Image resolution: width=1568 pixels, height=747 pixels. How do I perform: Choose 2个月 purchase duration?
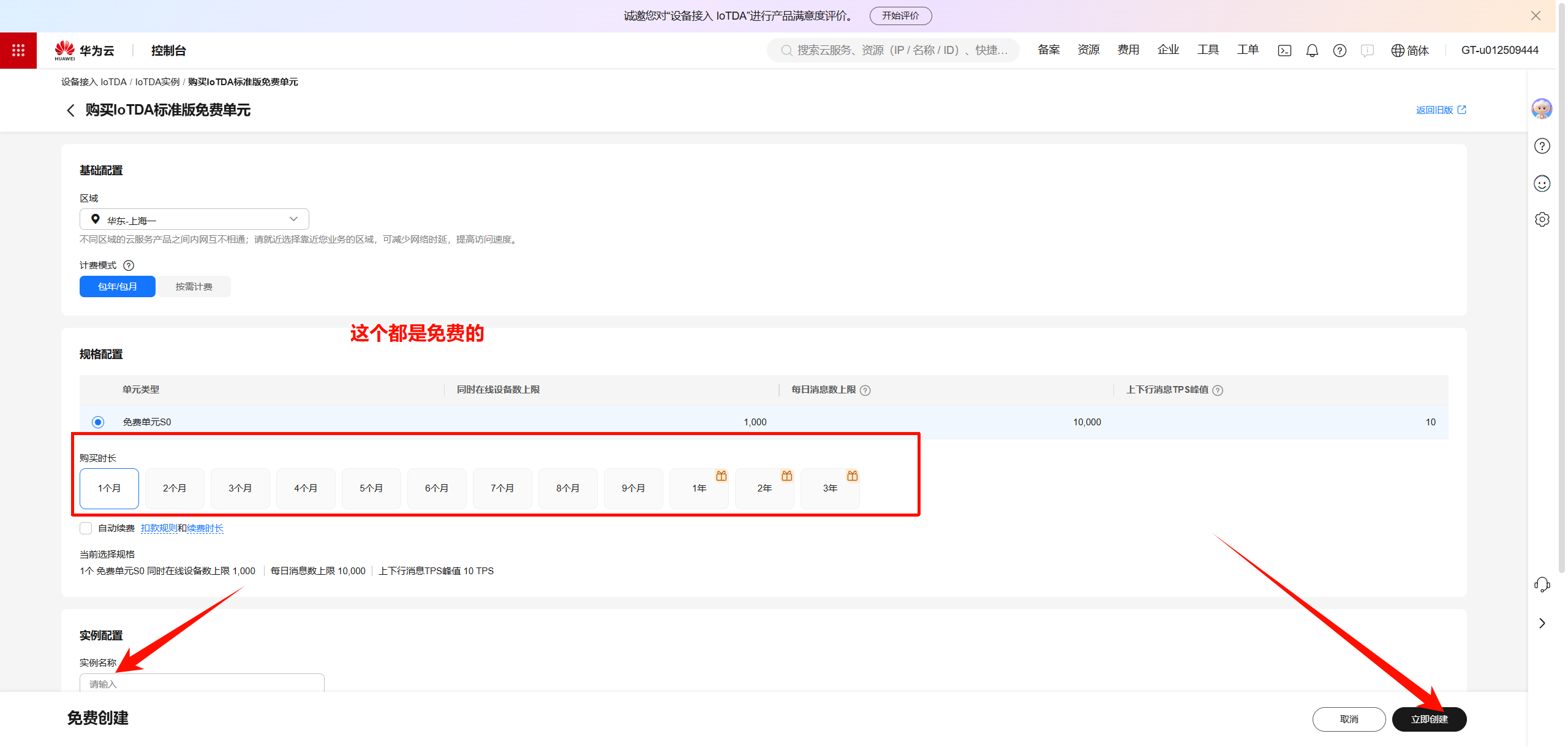point(175,488)
